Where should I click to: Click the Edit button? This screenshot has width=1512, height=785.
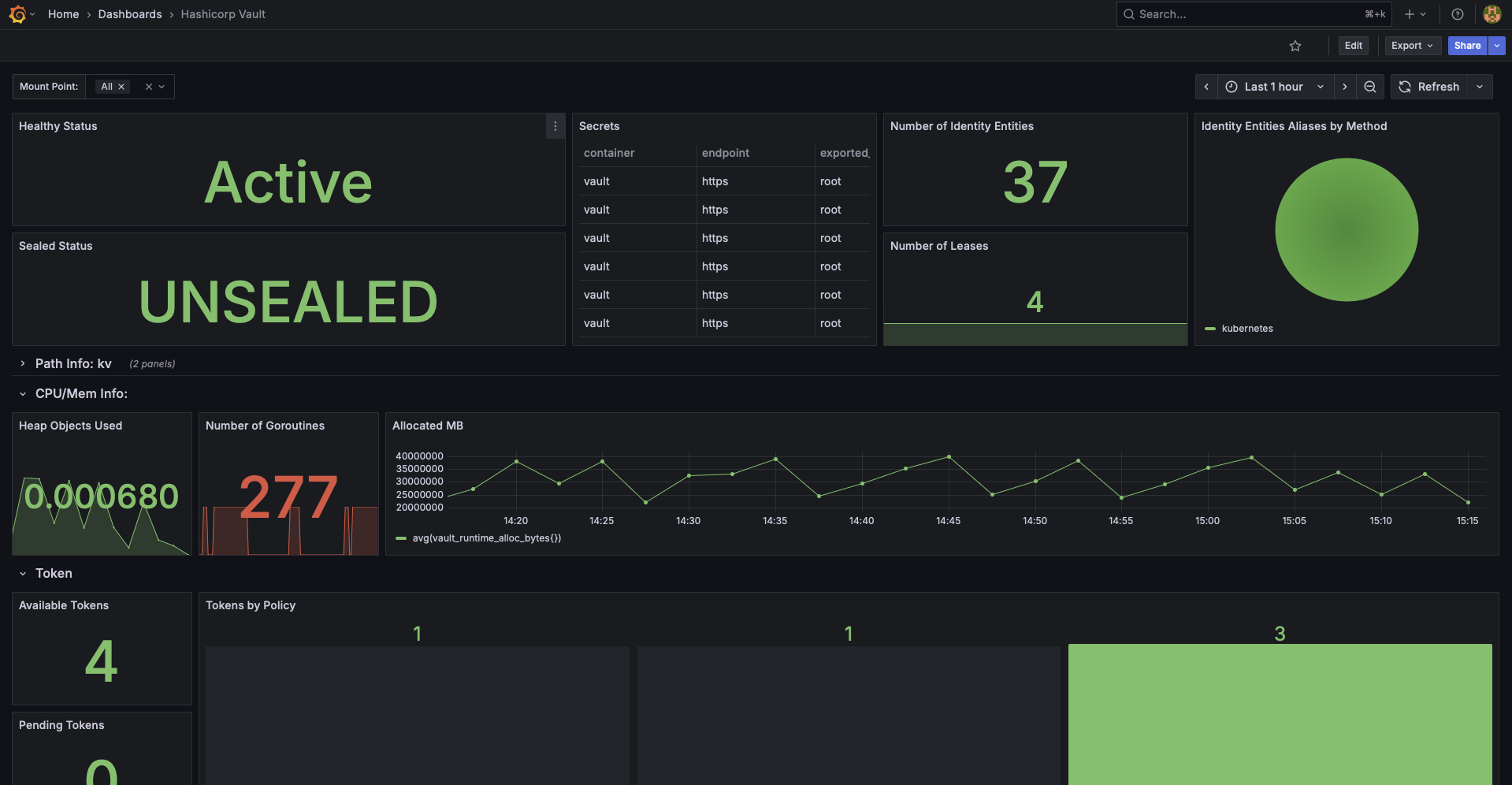(1353, 46)
